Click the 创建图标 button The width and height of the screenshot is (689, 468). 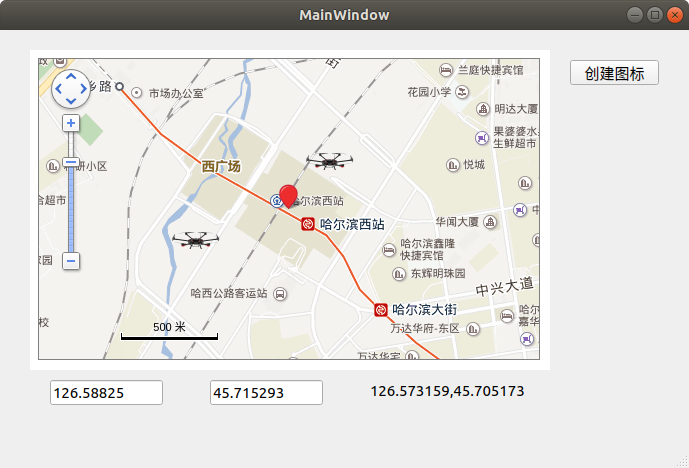(614, 73)
